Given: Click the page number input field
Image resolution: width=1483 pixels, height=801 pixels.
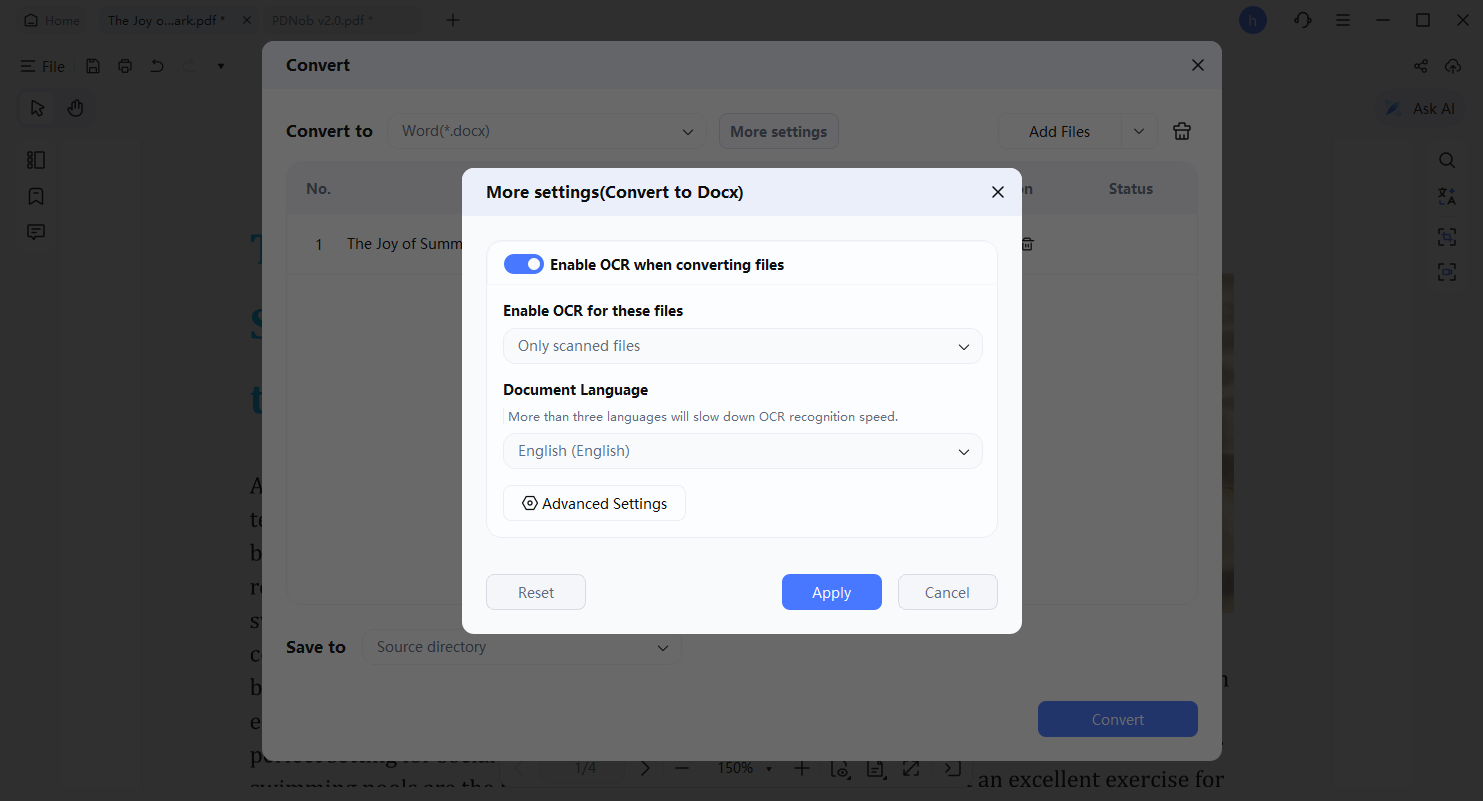Looking at the screenshot, I should (585, 768).
